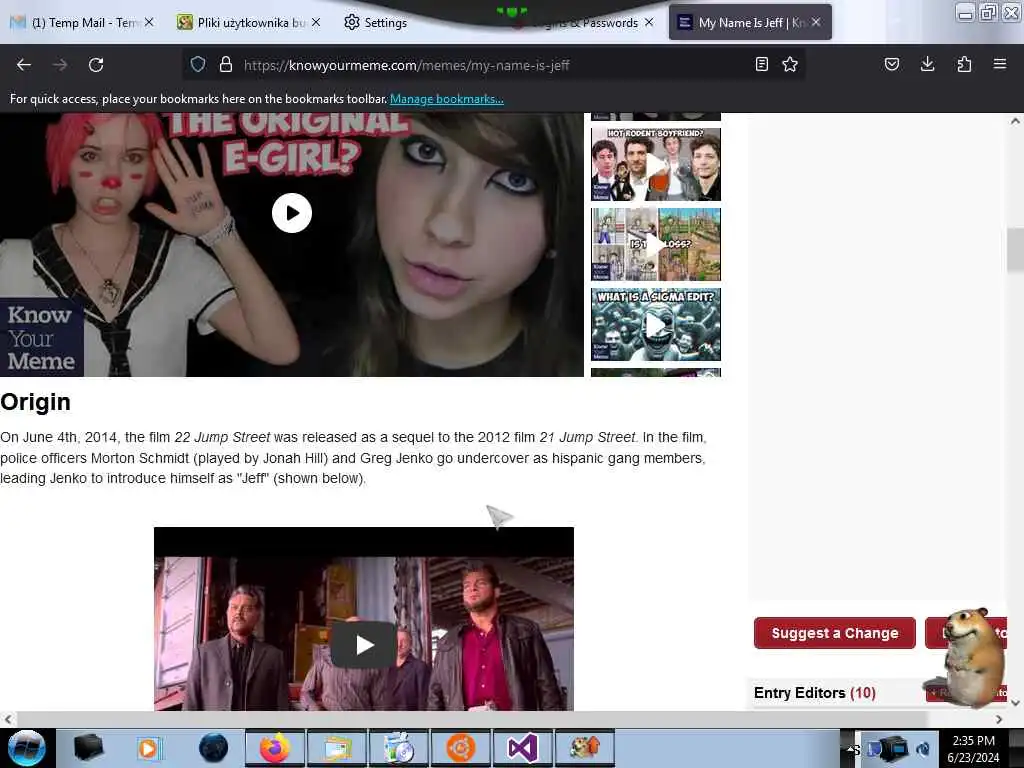Play the Original E-Girl video
This screenshot has height=768, width=1024.
click(x=292, y=213)
